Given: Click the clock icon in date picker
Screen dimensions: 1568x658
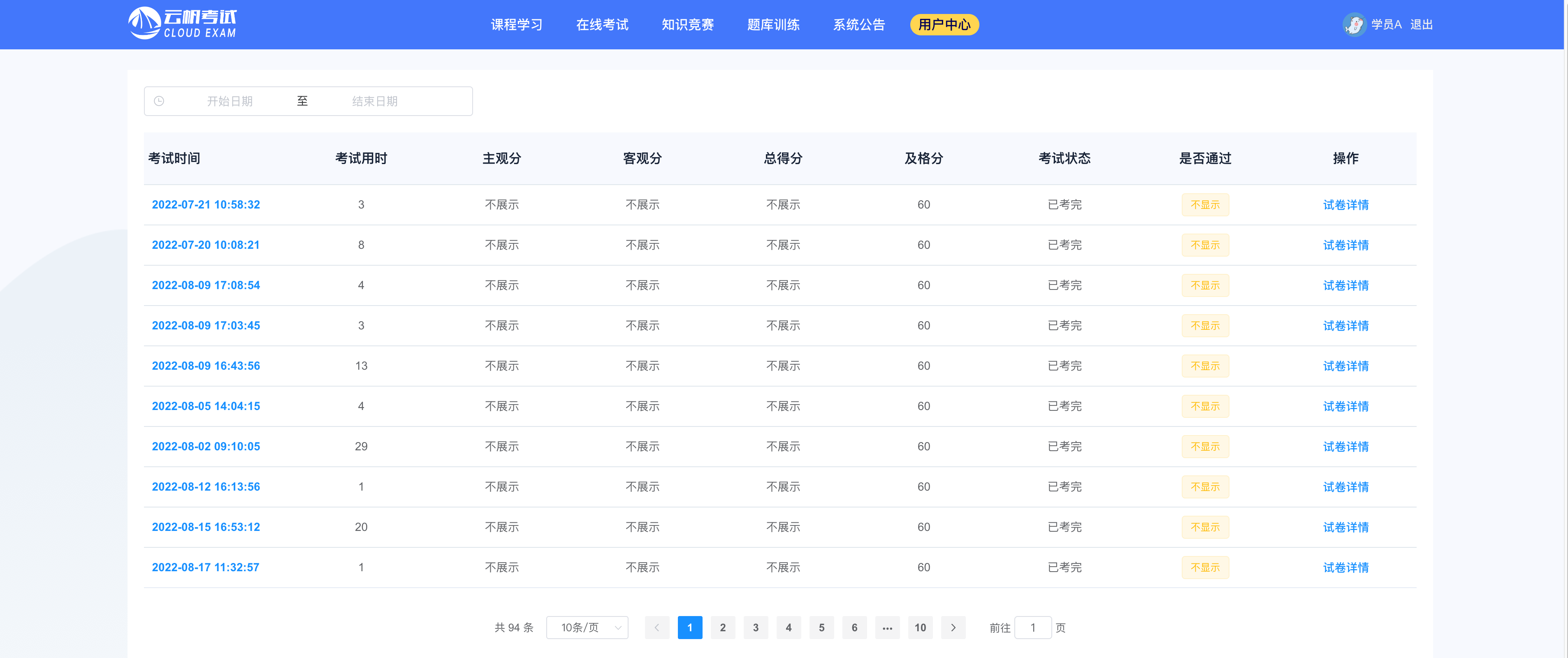Looking at the screenshot, I should 159,101.
